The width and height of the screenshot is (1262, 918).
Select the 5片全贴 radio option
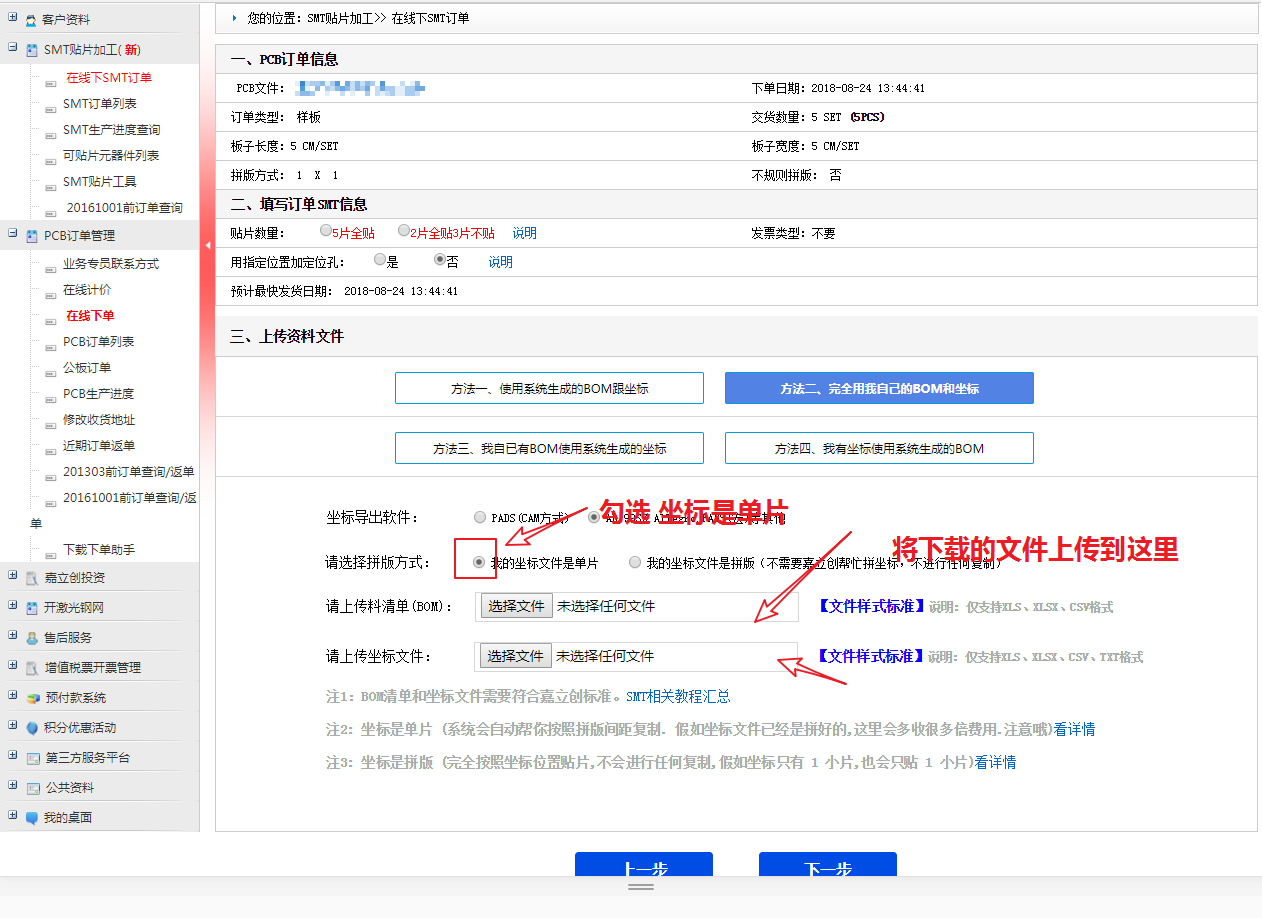[x=325, y=231]
